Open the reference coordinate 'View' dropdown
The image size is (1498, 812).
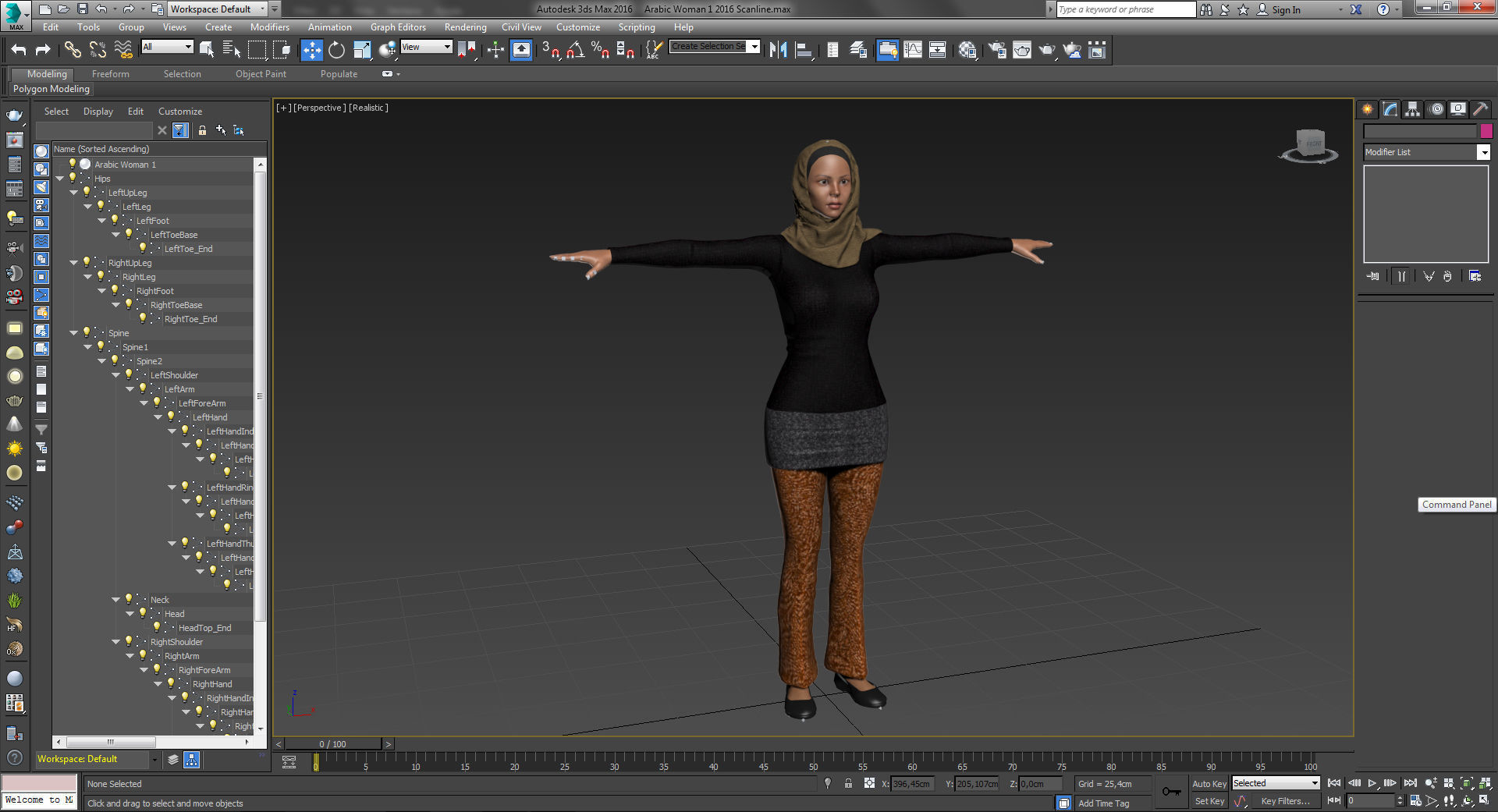[426, 47]
